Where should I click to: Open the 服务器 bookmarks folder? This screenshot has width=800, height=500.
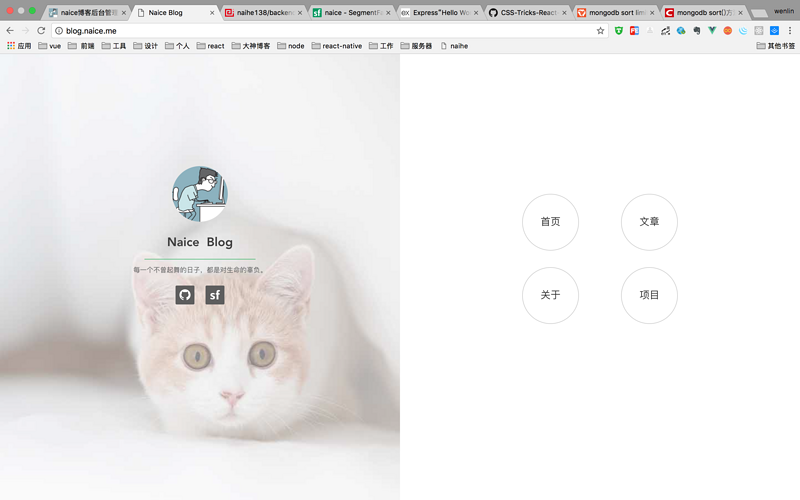416,46
